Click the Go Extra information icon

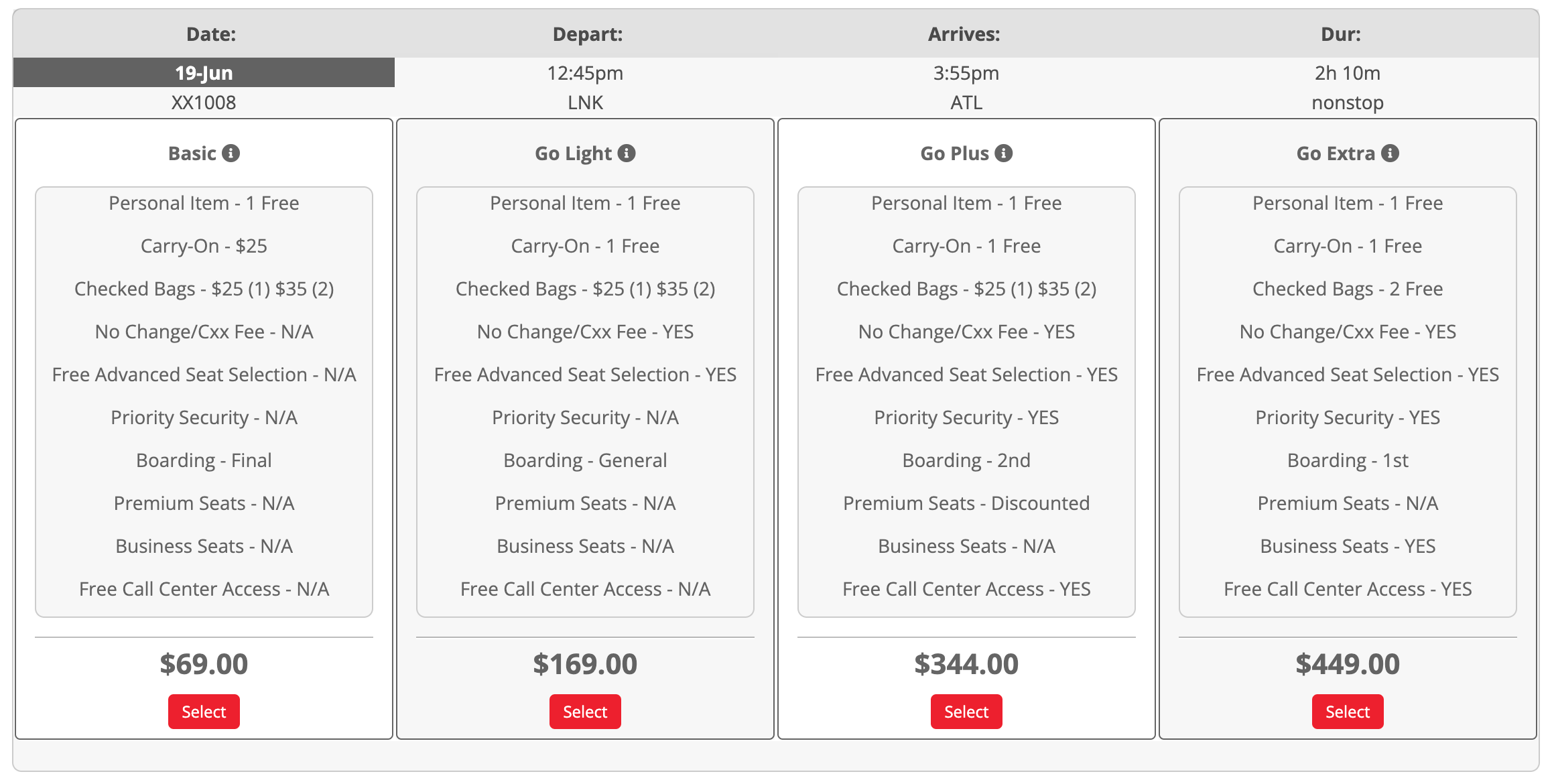click(1391, 153)
